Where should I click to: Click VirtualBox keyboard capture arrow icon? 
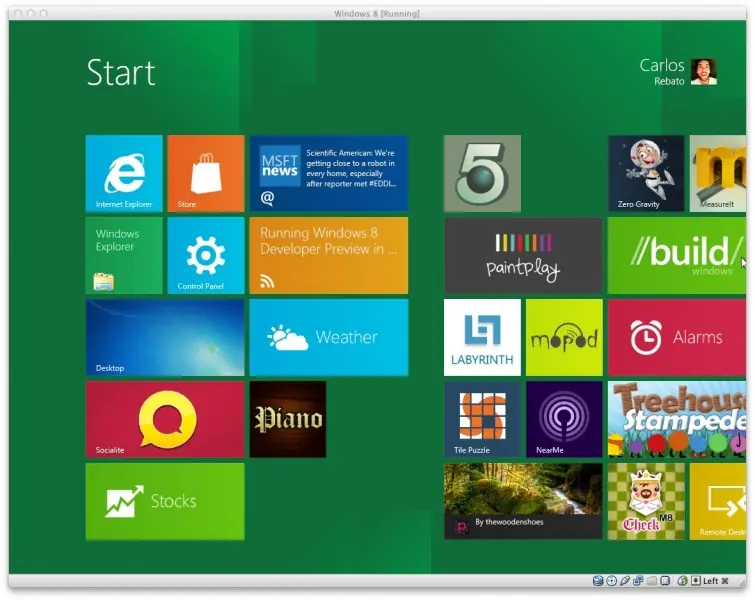pos(696,581)
